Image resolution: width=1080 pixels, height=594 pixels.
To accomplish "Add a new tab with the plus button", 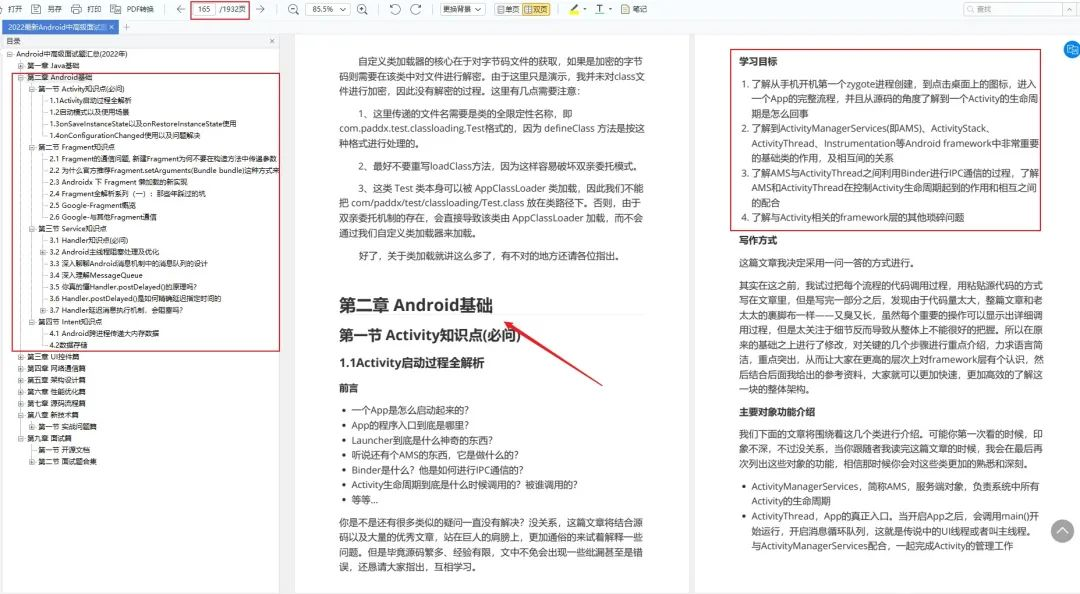I will 126,27.
